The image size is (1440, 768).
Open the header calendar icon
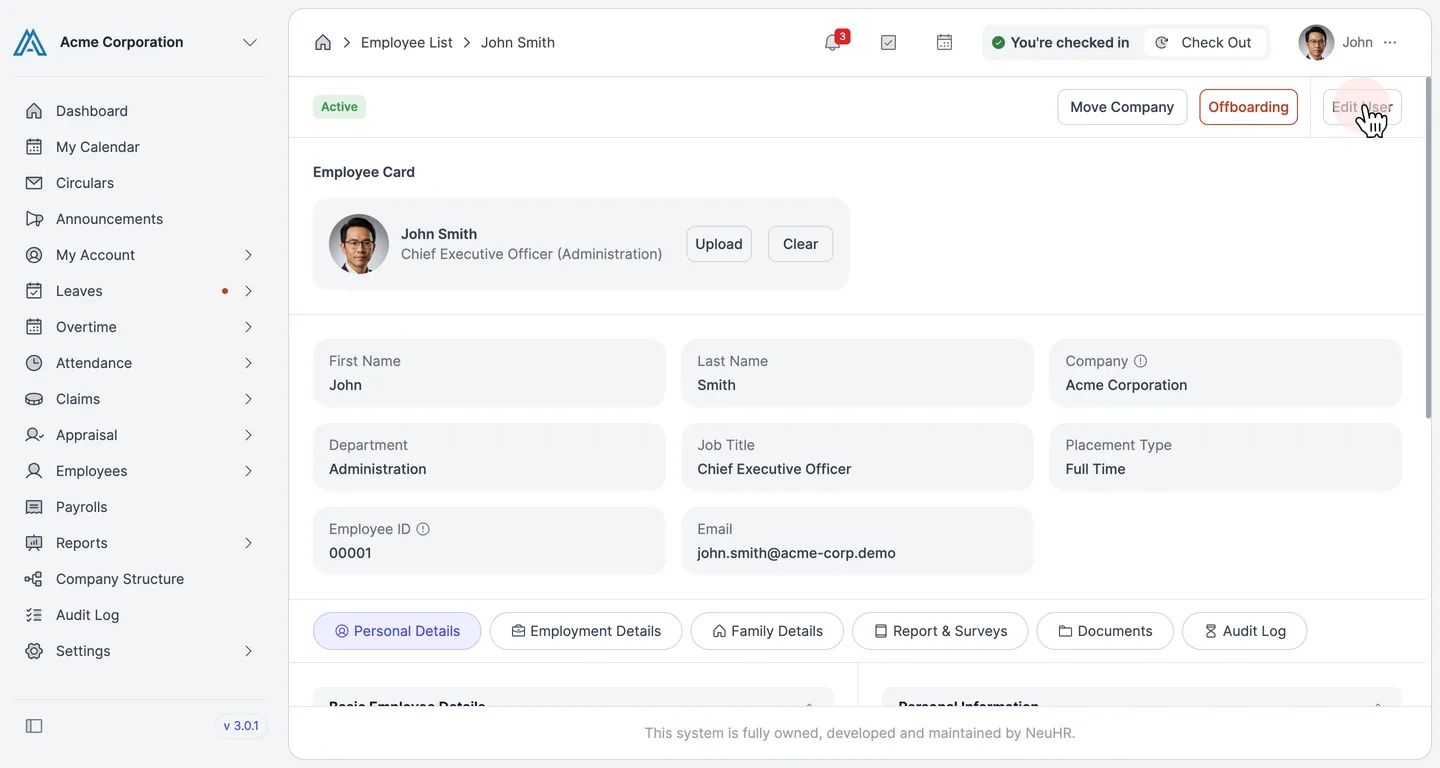[x=944, y=42]
